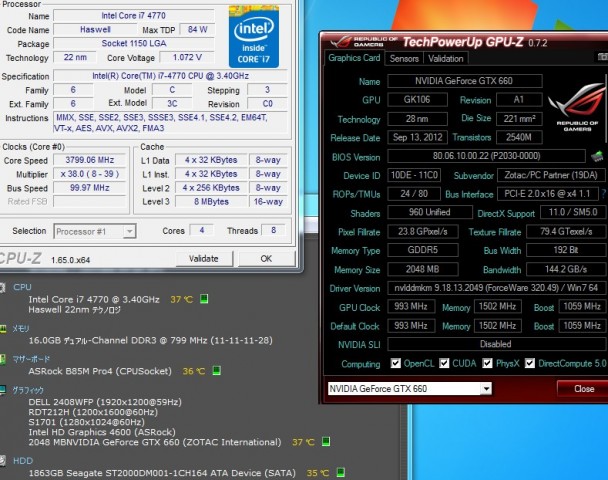Click the Speccy line DELL 2408WFP (1920x1200@59Hz)

(x=105, y=402)
